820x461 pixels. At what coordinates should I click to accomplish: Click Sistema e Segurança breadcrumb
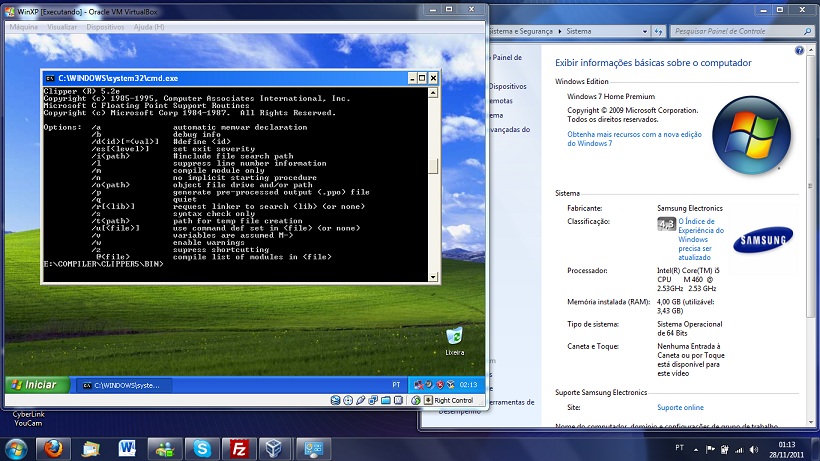[520, 31]
